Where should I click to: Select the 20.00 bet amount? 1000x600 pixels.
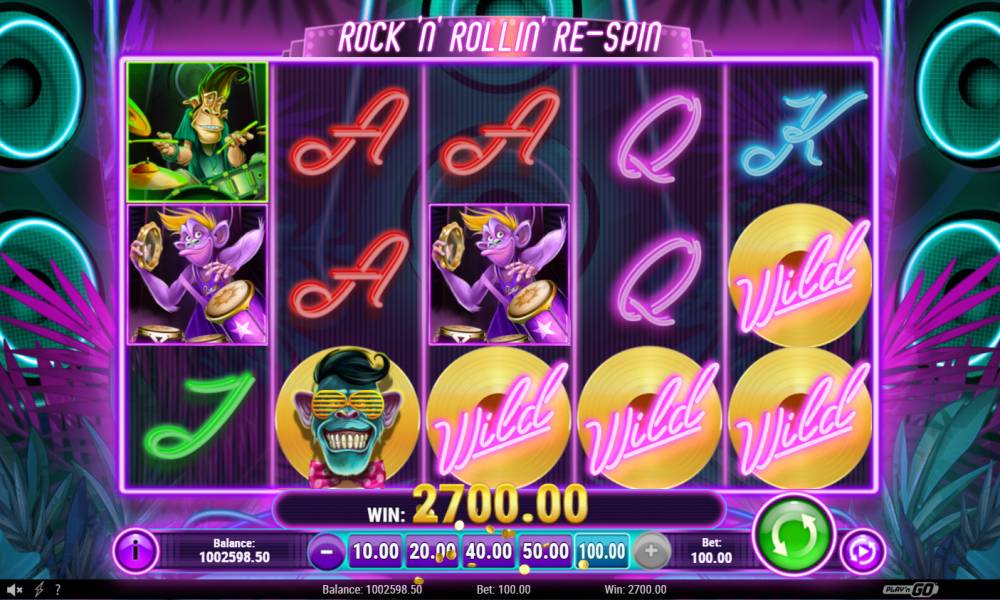432,551
